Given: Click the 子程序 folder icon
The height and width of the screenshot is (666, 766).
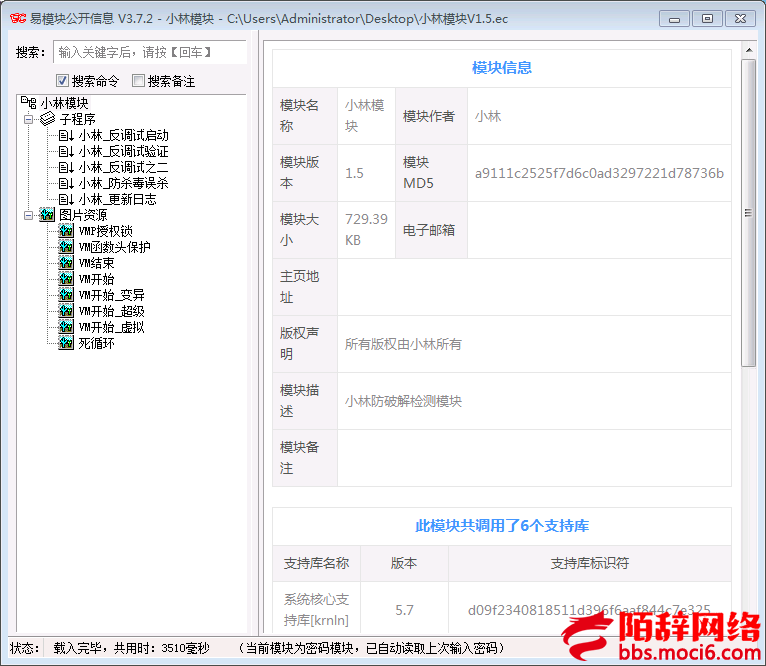Looking at the screenshot, I should tap(47, 119).
